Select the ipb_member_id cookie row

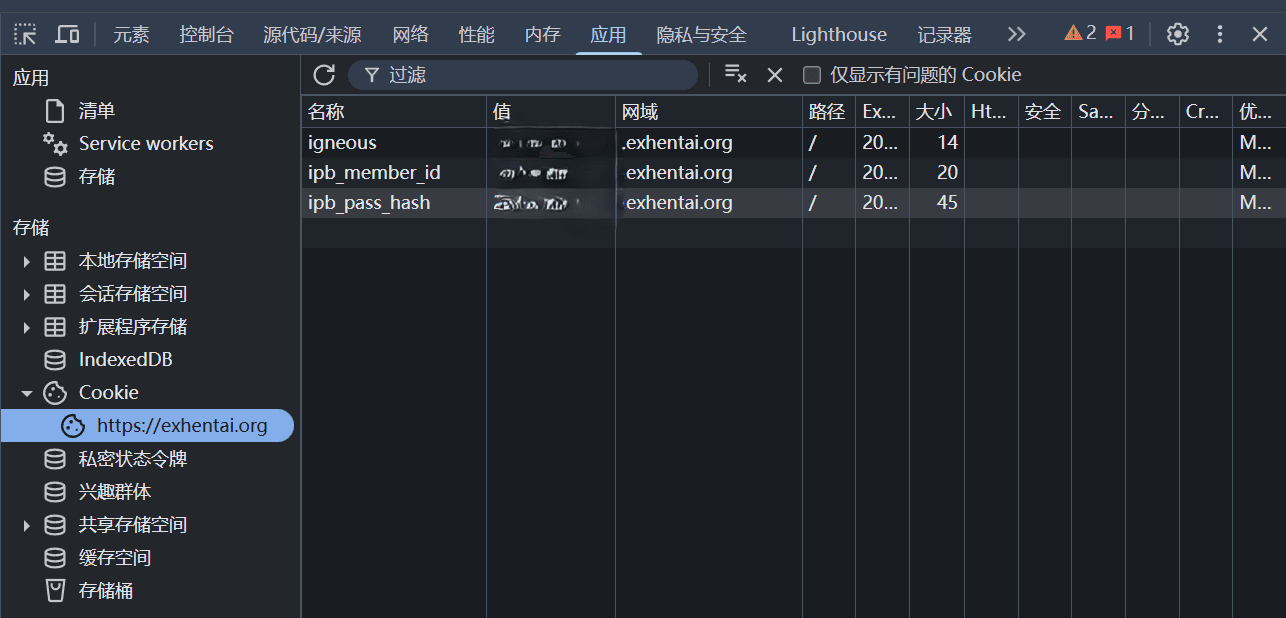[x=794, y=173]
